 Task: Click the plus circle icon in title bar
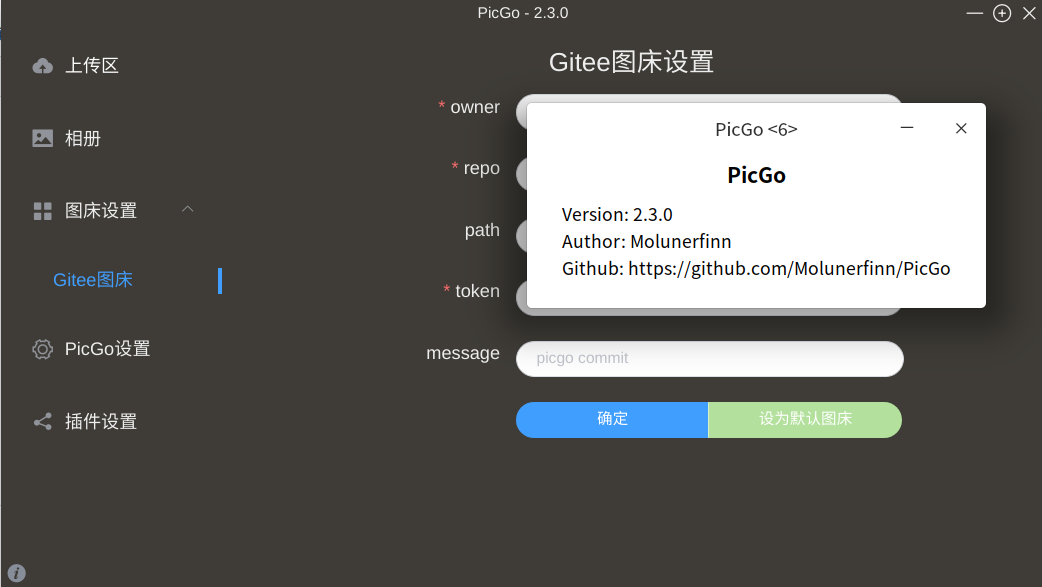point(1002,13)
